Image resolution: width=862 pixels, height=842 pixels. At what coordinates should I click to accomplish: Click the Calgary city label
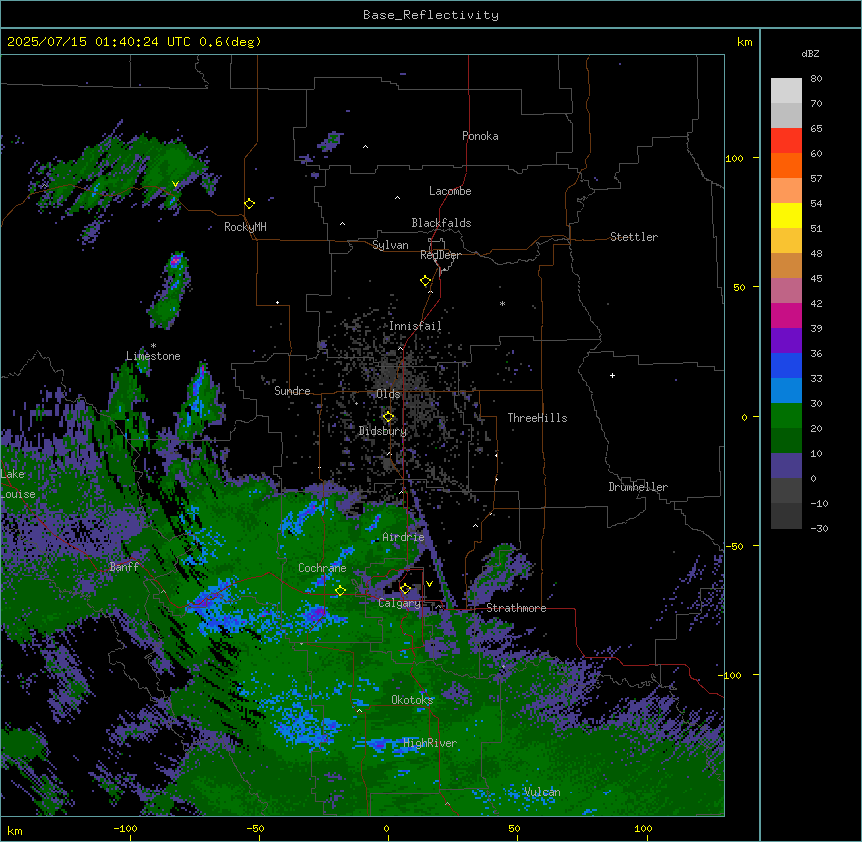tap(399, 603)
